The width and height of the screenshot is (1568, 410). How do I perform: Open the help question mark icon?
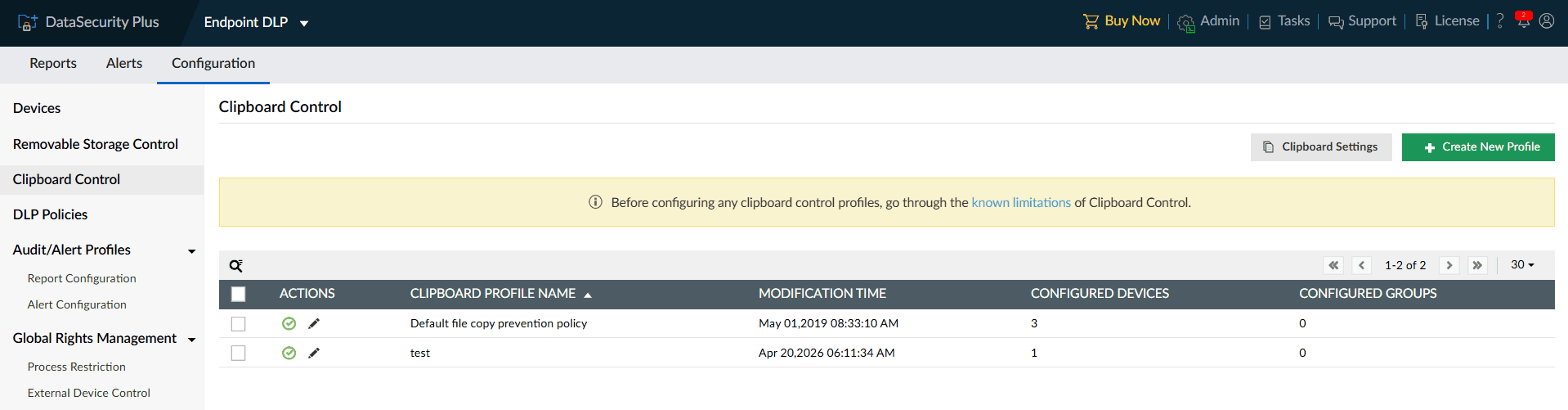click(1500, 21)
